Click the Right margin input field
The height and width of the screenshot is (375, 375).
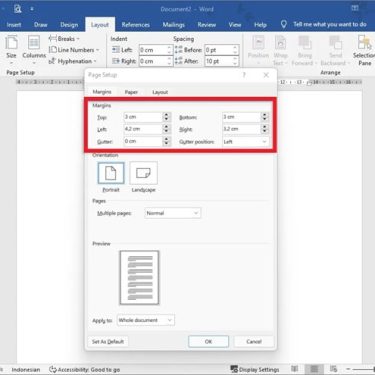click(241, 129)
